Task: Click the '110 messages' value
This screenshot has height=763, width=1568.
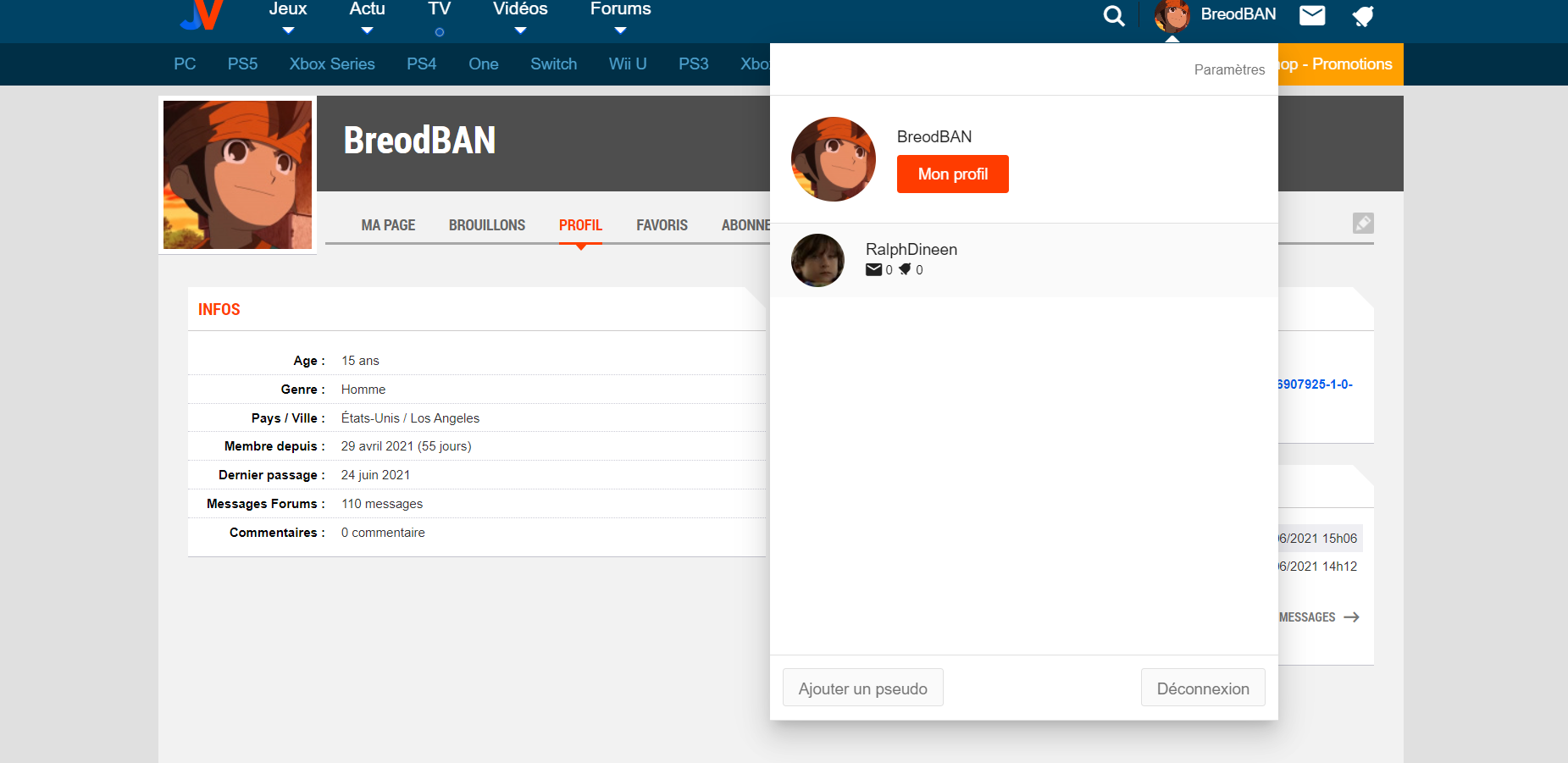Action: point(382,504)
